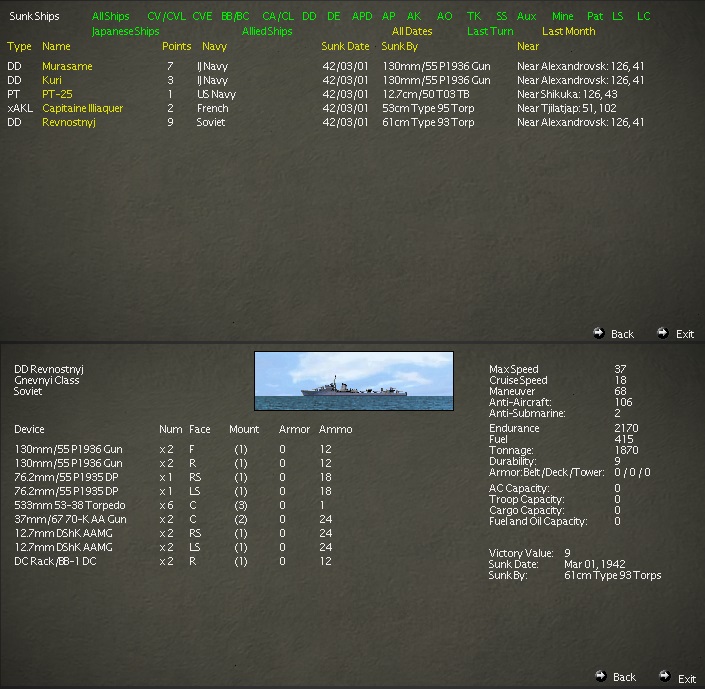Click the Exit arrow icon in Sunk Ships screen
Screen dimensions: 705x689
[x=663, y=333]
